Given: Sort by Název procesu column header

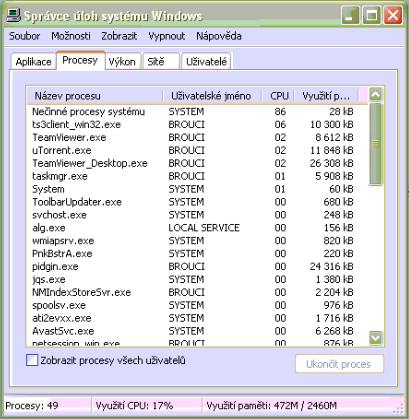Looking at the screenshot, I should pos(95,96).
